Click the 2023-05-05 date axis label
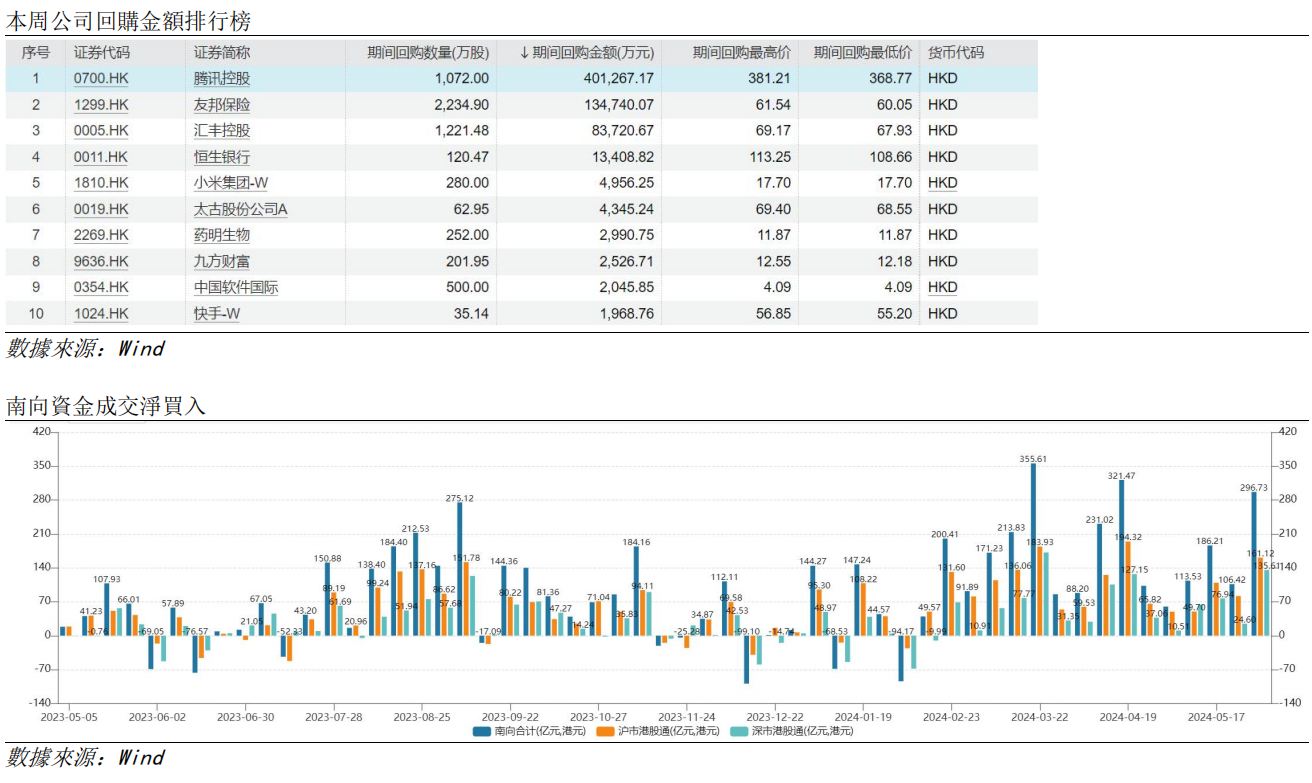Screen dimensions: 1312x783 [68, 717]
